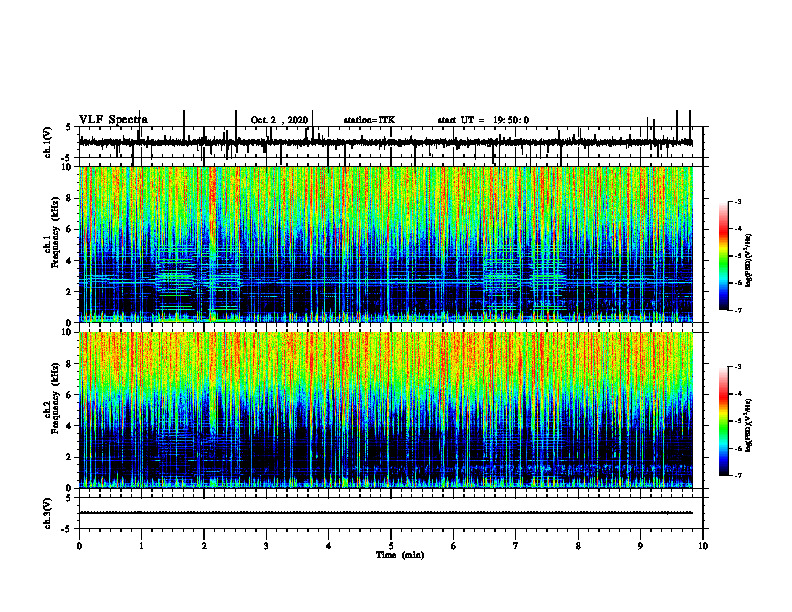
Task: Click the "Time (min)" x-axis label
Action: point(400,555)
